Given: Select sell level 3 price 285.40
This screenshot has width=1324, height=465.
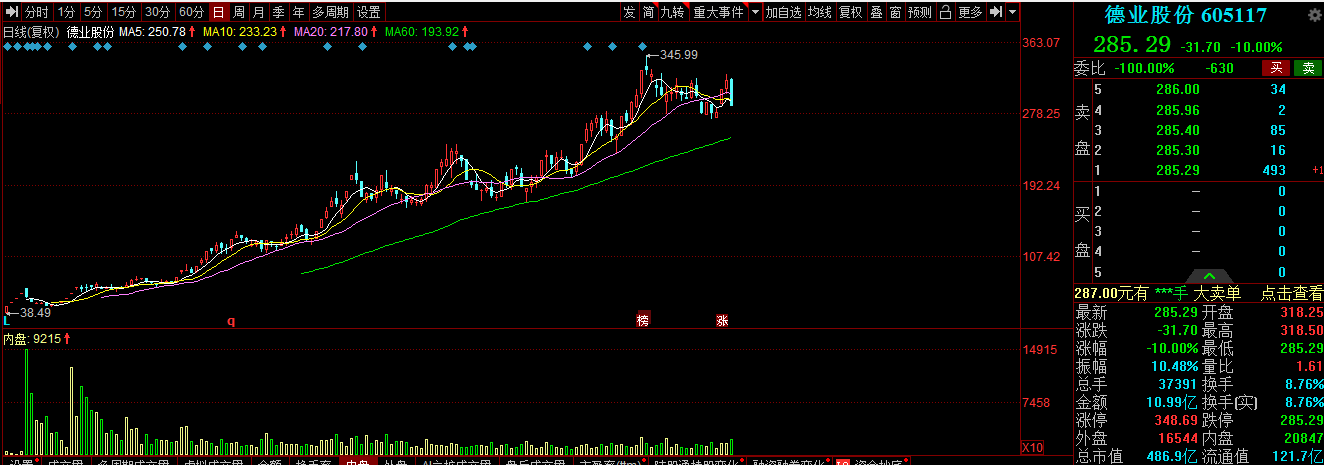Looking at the screenshot, I should [1177, 130].
